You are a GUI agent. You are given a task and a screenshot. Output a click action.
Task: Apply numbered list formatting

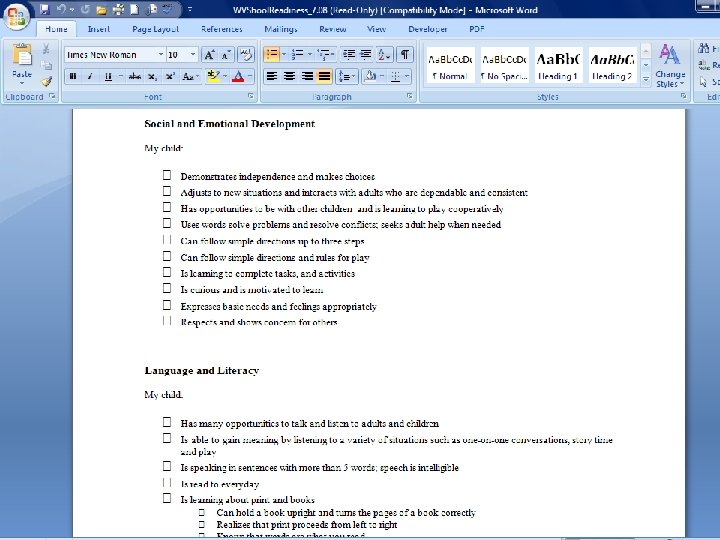point(298,55)
